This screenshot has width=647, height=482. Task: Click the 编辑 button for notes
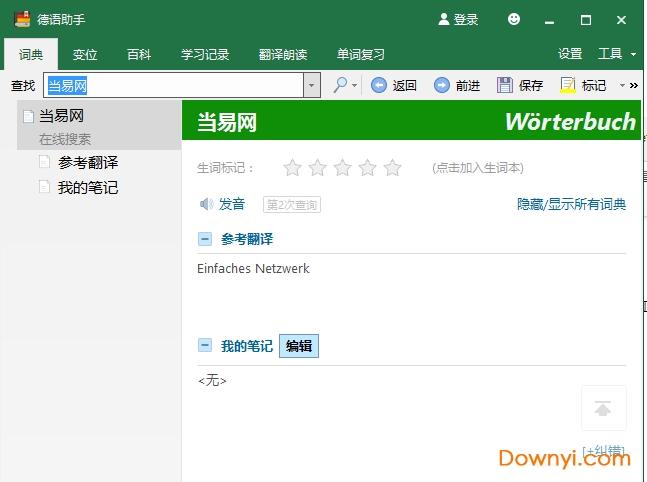click(x=298, y=346)
